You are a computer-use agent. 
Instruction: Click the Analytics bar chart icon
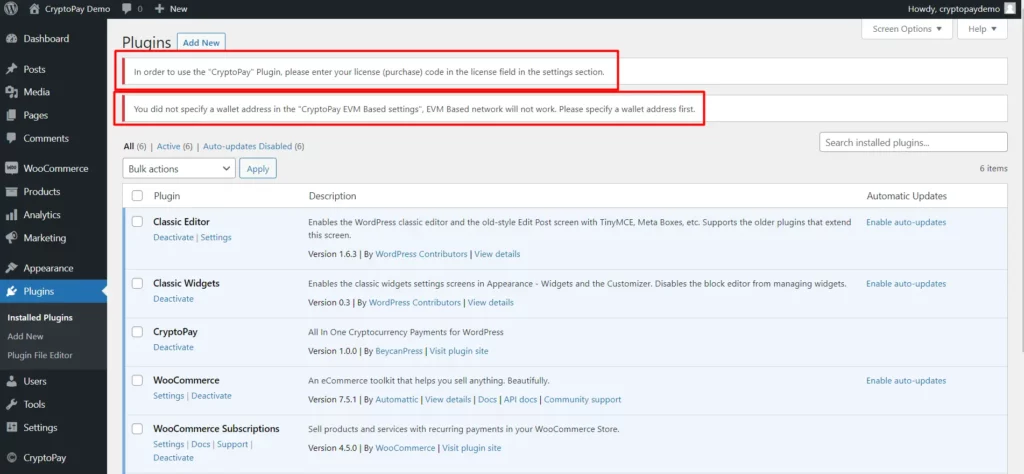click(11, 215)
